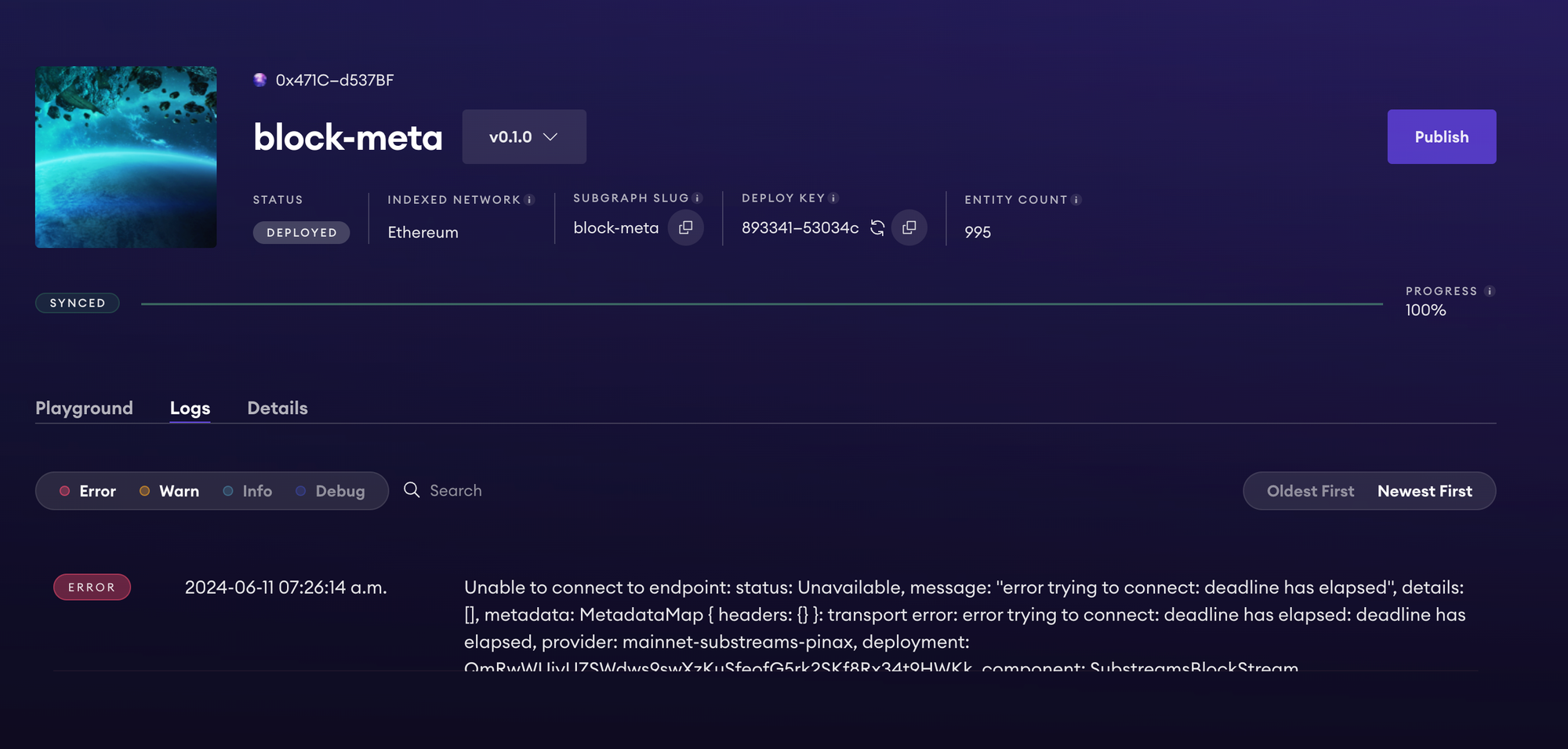Open the Details tab
1568x749 pixels.
pyautogui.click(x=278, y=408)
